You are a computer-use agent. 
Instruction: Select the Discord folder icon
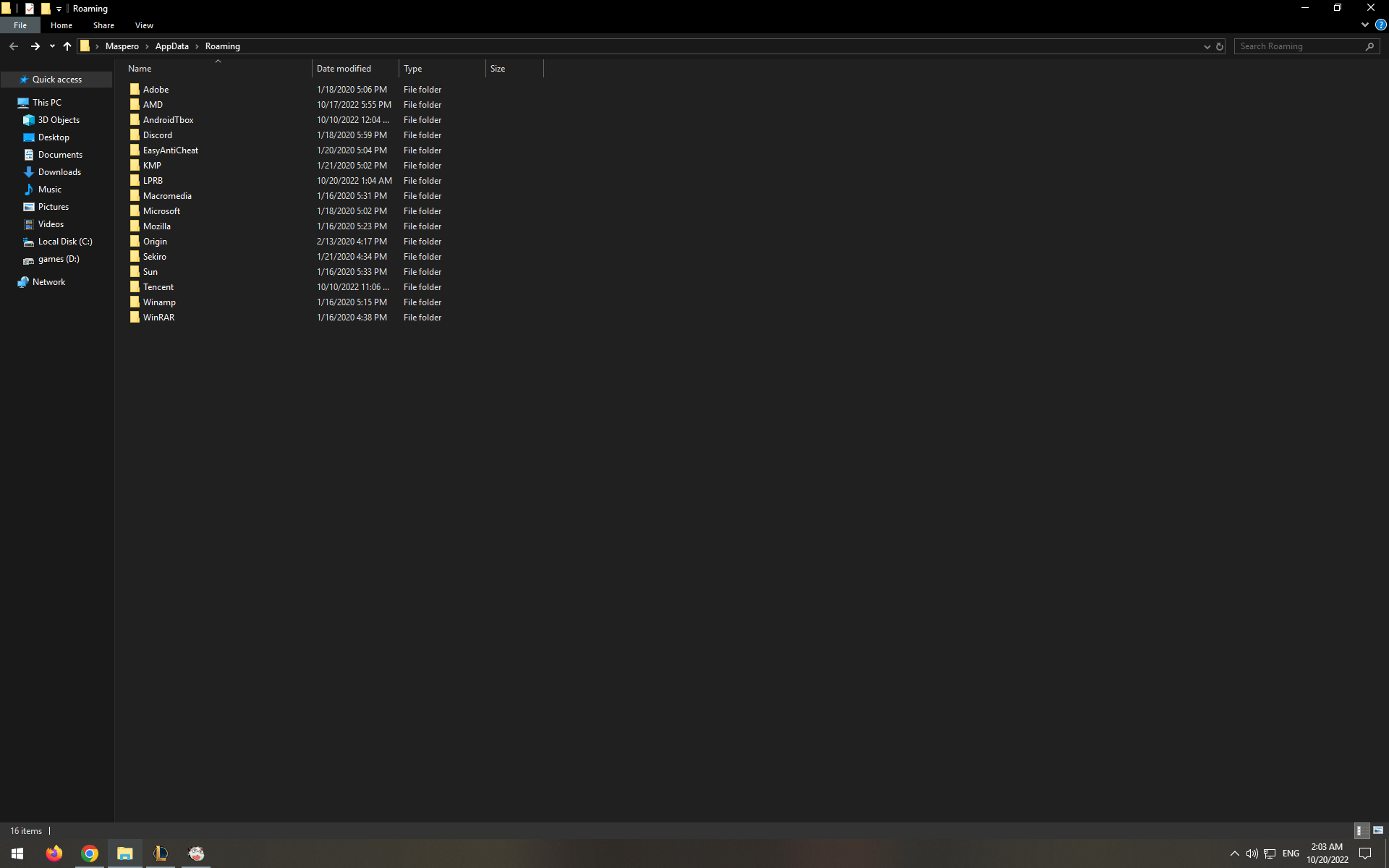(135, 135)
